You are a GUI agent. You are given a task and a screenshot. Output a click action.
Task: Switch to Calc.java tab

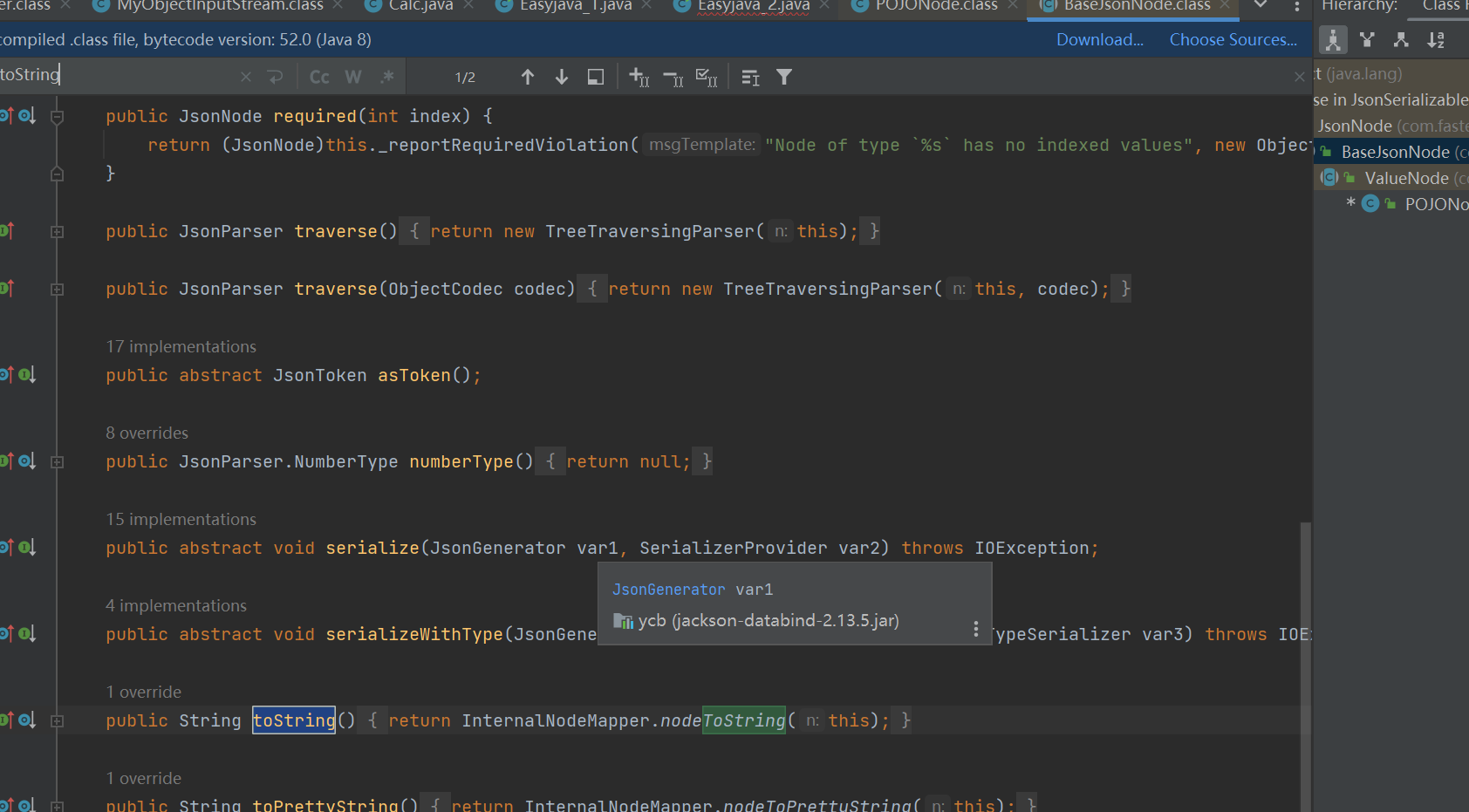(420, 6)
